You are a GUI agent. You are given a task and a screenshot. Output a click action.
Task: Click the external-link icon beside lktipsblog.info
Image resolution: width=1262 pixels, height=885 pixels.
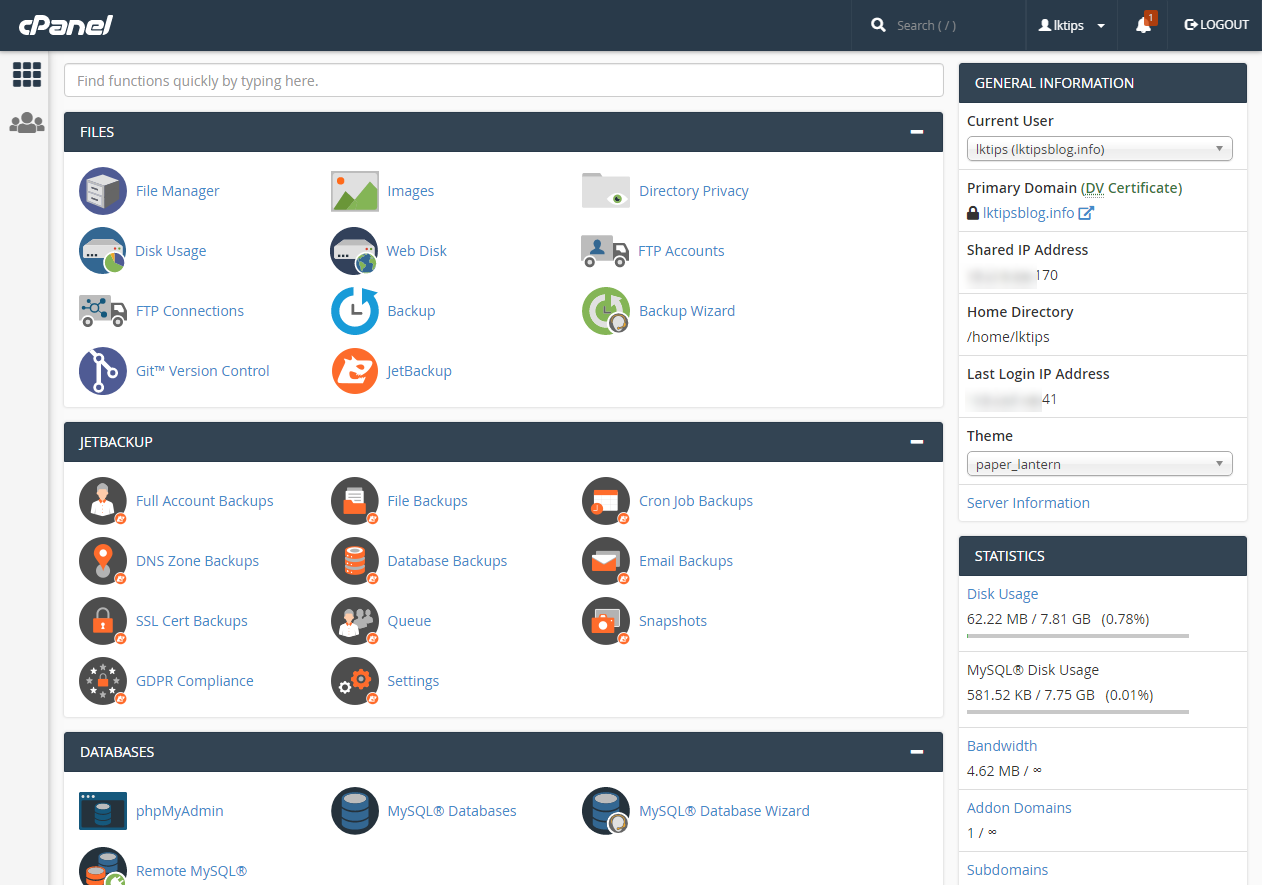[x=1086, y=213]
